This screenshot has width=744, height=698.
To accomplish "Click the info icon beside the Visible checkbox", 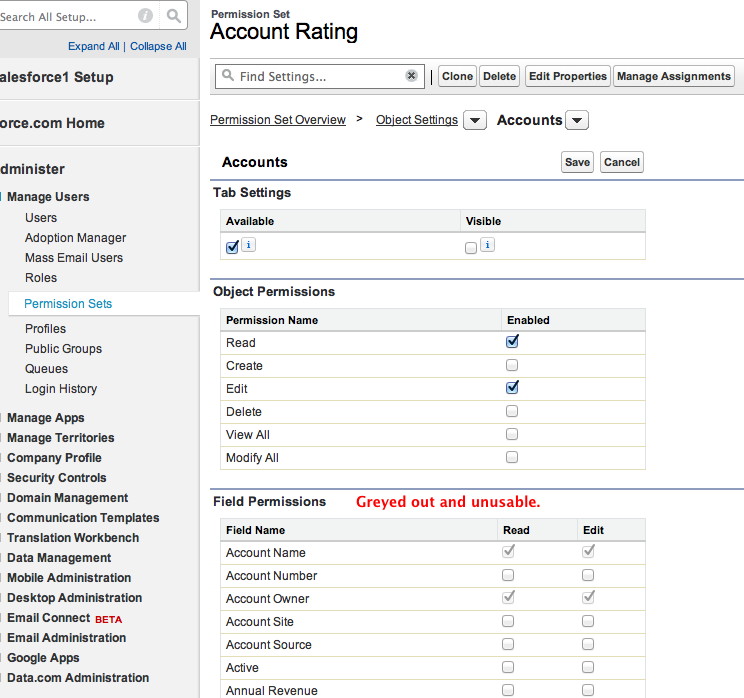I will (x=487, y=245).
